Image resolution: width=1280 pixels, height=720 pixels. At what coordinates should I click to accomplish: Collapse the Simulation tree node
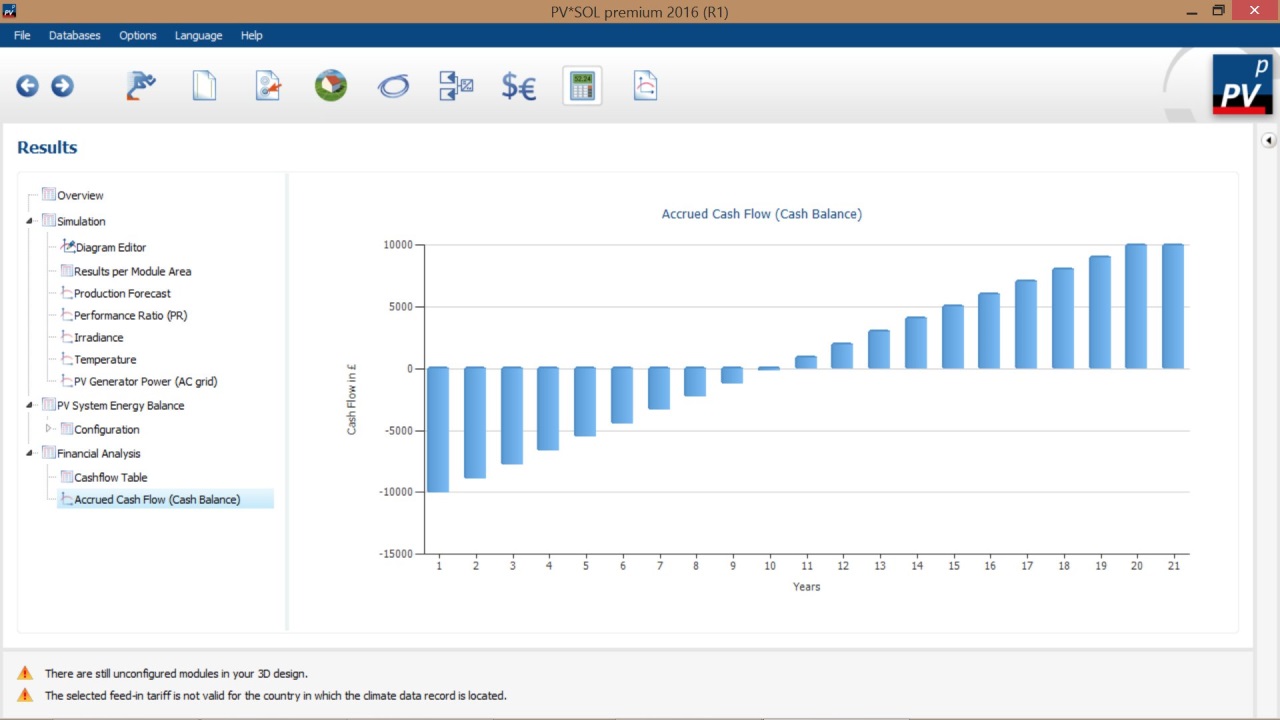tap(31, 221)
